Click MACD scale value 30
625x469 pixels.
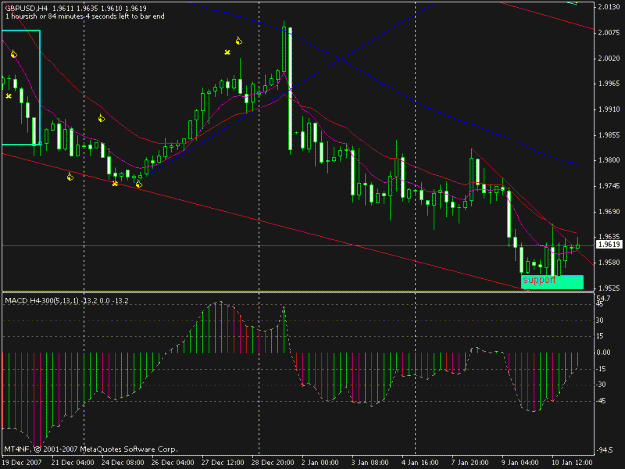(x=600, y=320)
